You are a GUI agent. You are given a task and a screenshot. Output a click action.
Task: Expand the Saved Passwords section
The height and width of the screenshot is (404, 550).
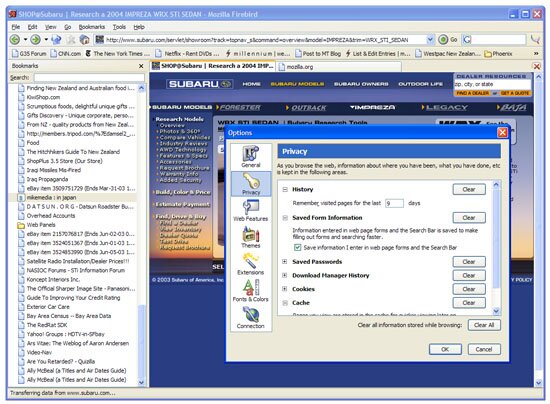coord(285,262)
